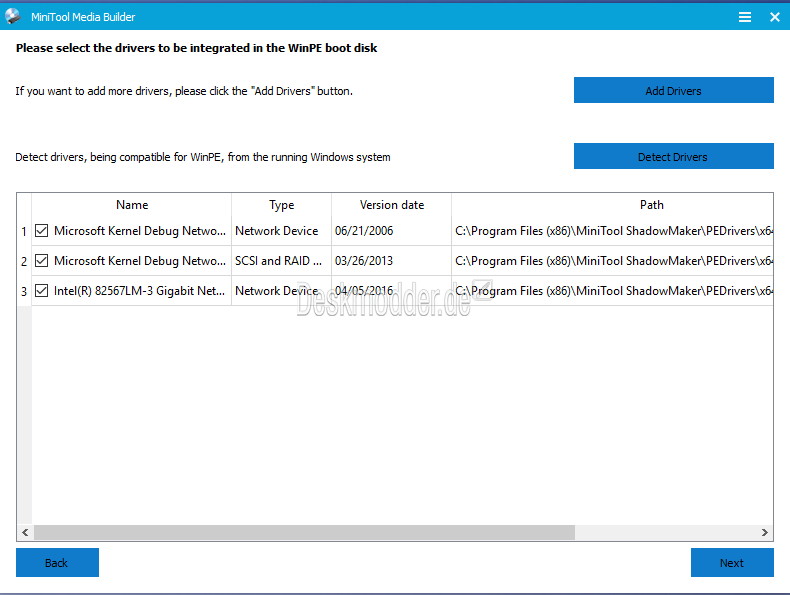Sort by the Version date column header
790x595 pixels.
[x=391, y=205]
